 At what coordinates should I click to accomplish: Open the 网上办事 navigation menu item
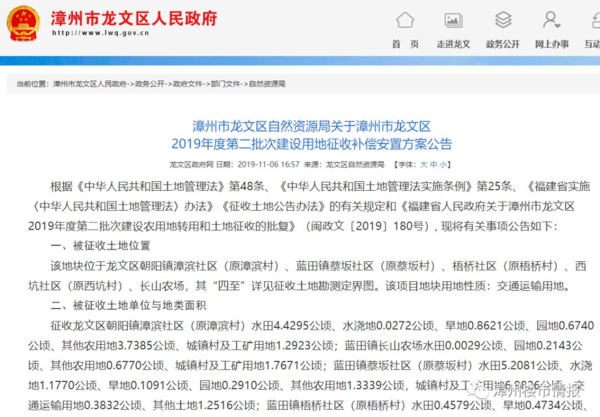551,45
